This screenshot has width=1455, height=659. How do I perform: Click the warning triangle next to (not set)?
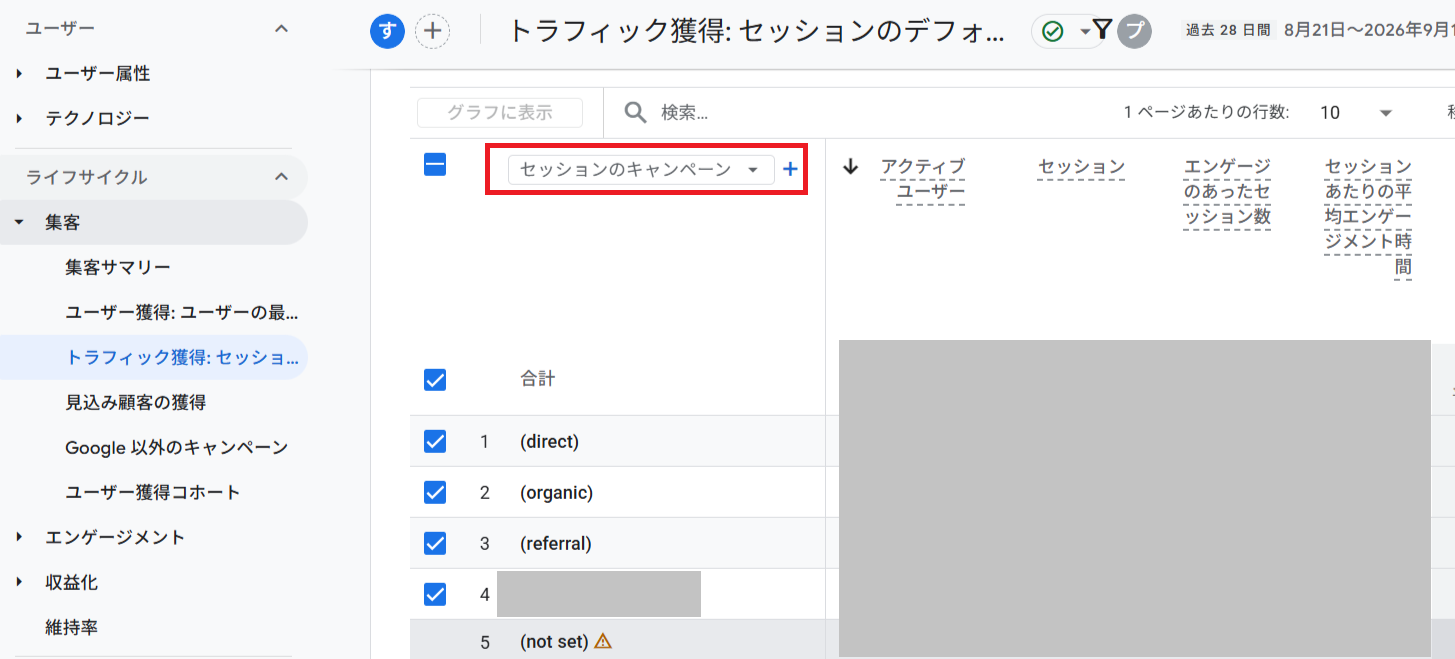[602, 641]
